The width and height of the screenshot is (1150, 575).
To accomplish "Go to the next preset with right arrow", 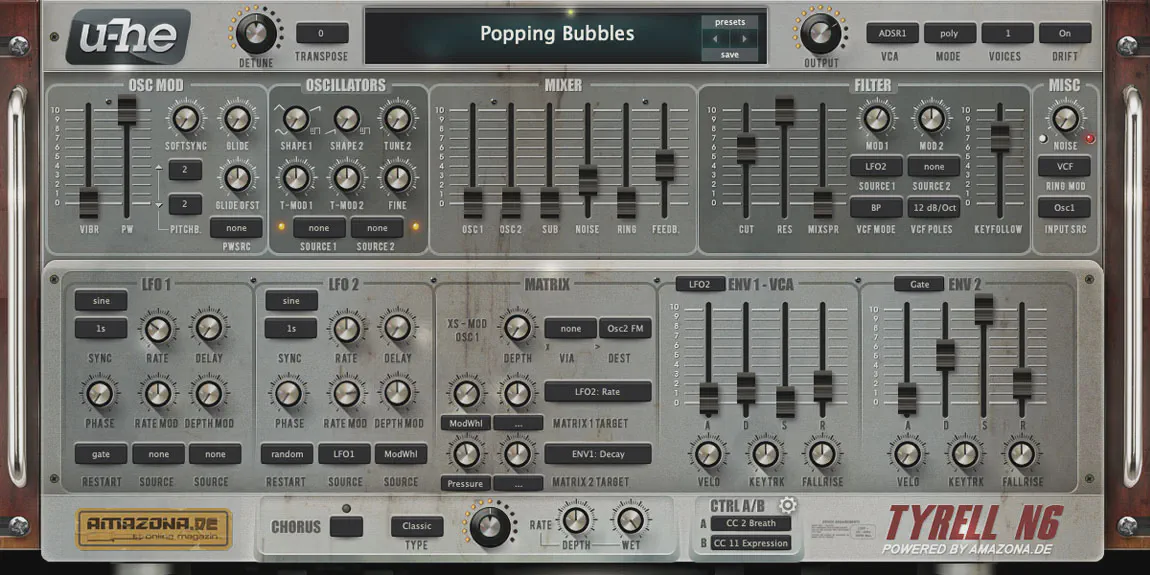I will (743, 39).
